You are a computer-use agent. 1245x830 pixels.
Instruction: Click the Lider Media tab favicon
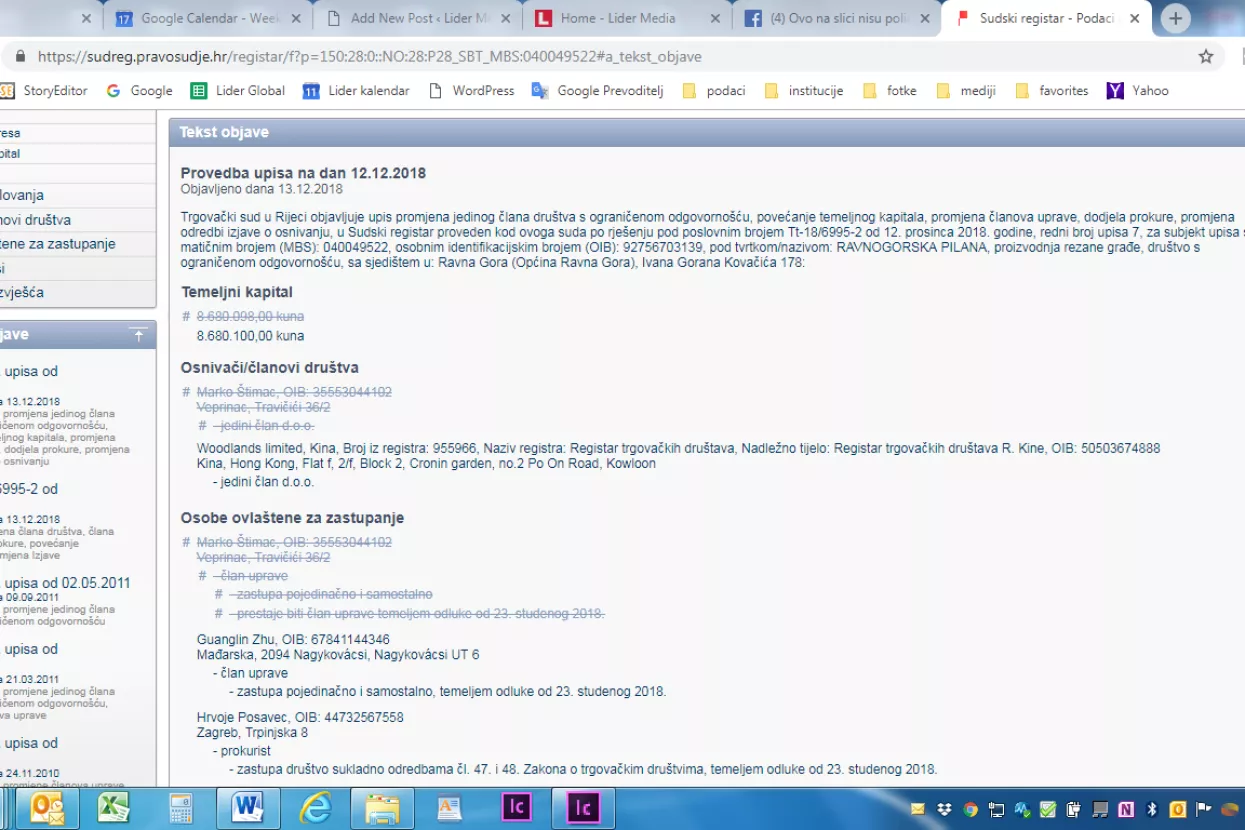coord(543,17)
